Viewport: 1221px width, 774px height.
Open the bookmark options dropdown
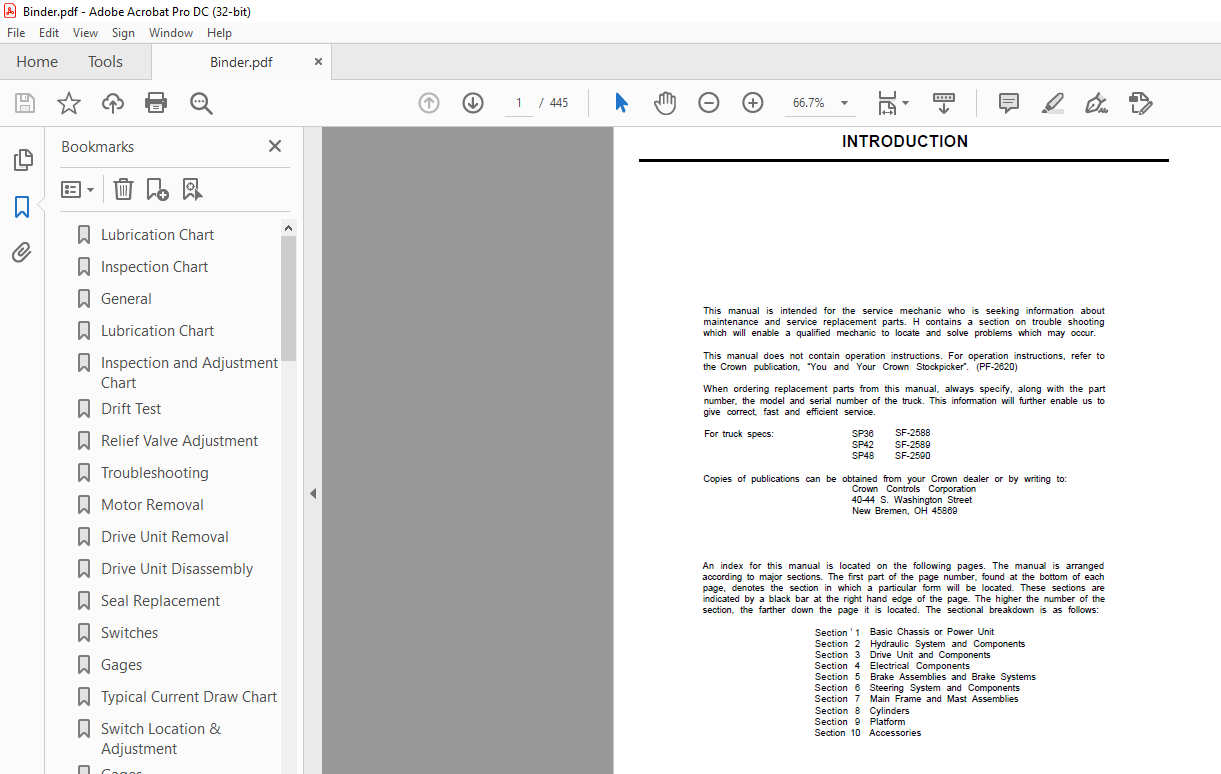(x=77, y=189)
